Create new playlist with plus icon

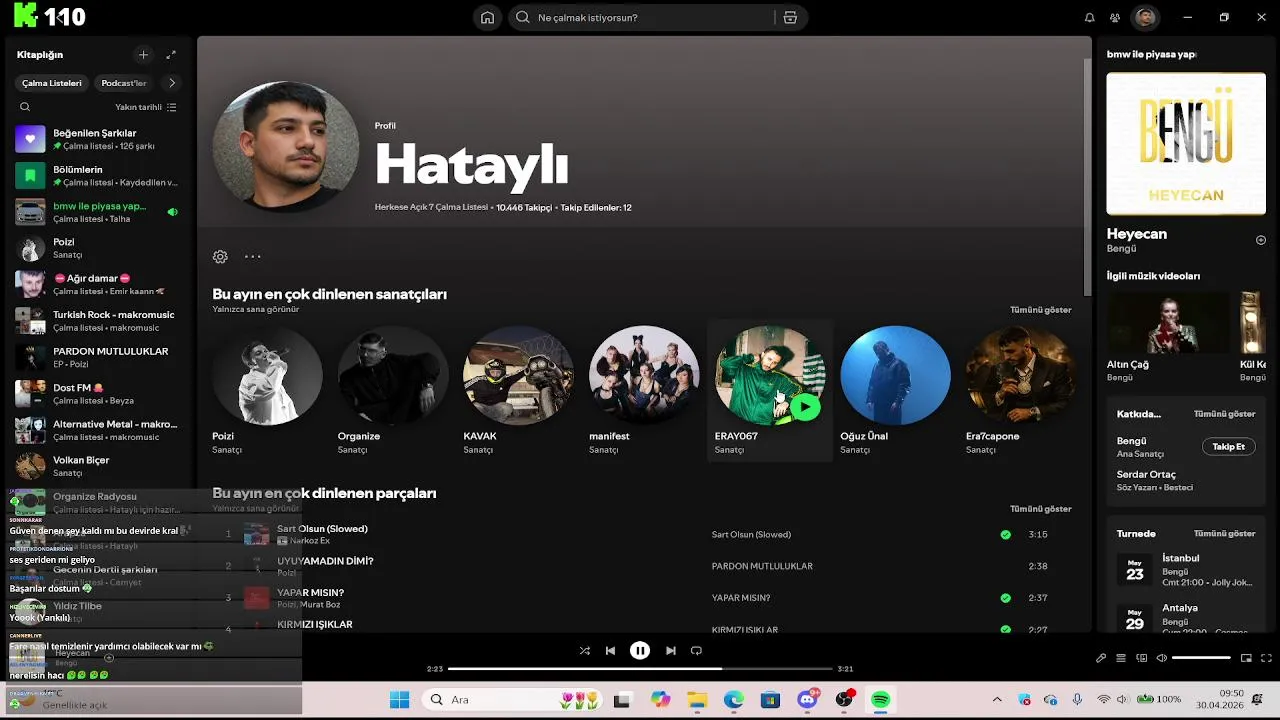click(143, 55)
